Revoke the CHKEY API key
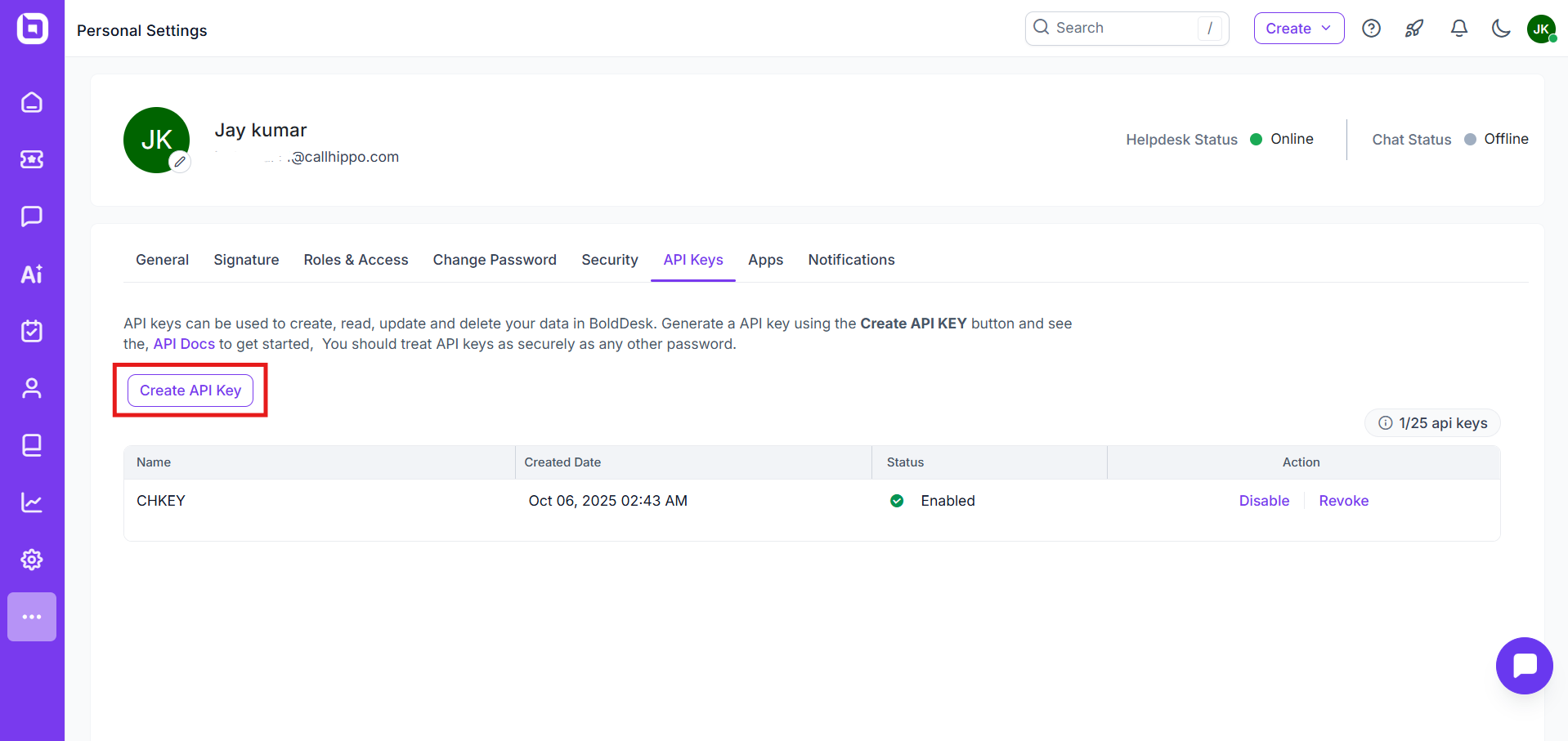The width and height of the screenshot is (1568, 741). coord(1343,501)
